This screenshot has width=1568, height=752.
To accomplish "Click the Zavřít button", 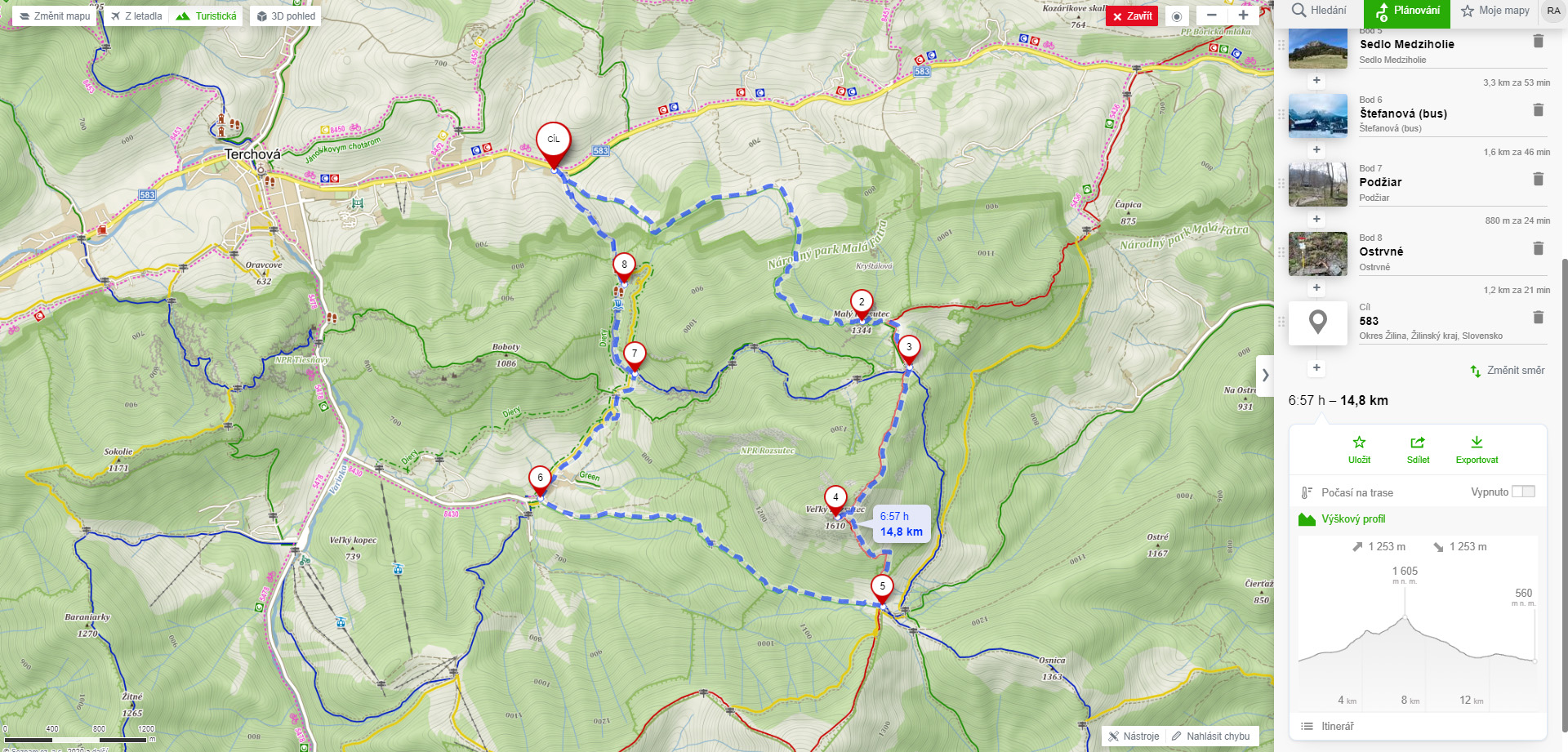I will point(1132,16).
